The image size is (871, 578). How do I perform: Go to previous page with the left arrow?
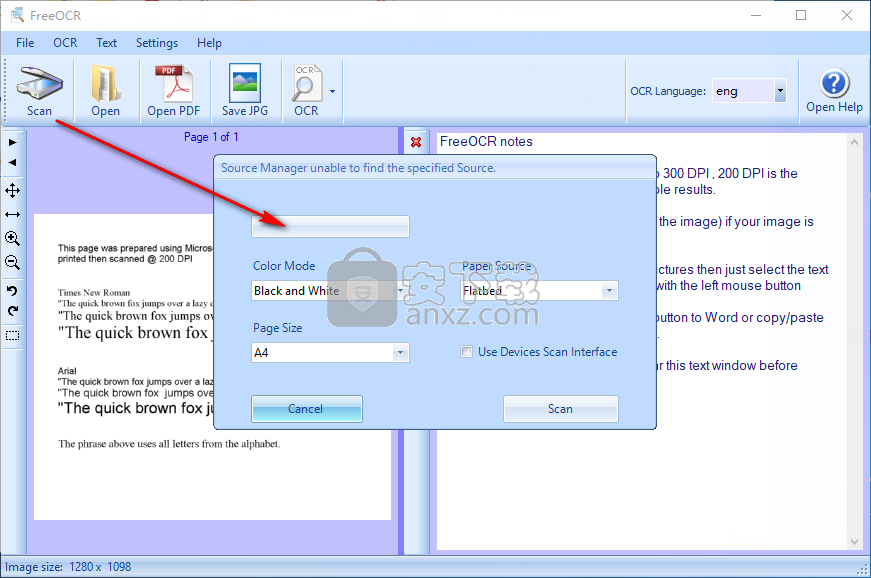(x=12, y=163)
